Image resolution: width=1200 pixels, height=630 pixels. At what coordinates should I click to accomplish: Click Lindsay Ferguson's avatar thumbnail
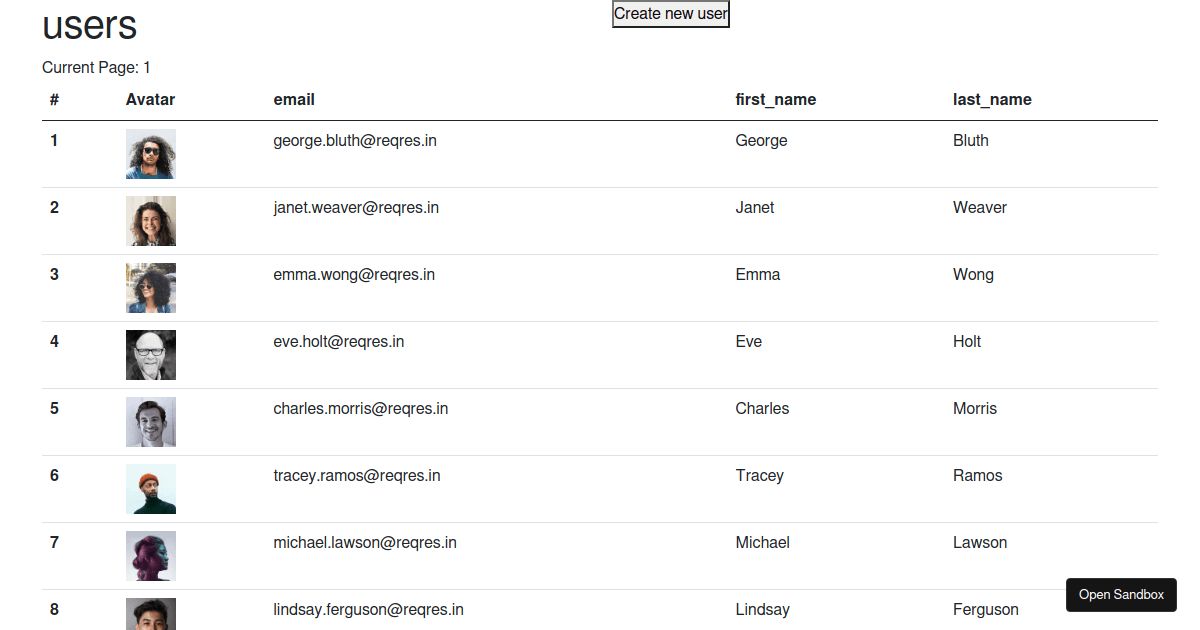pos(151,614)
